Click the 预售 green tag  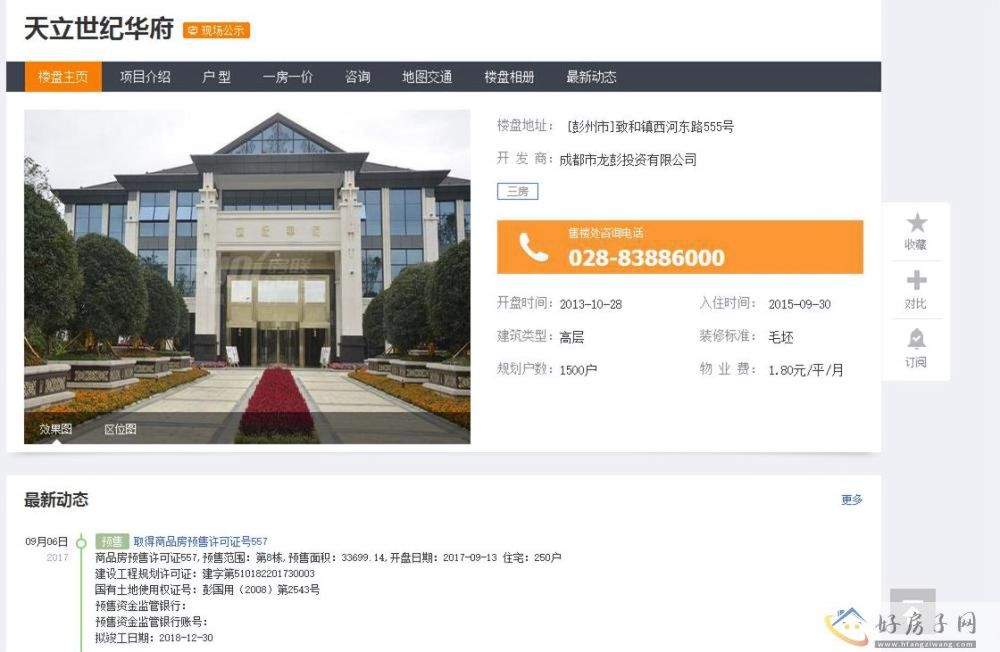point(112,541)
